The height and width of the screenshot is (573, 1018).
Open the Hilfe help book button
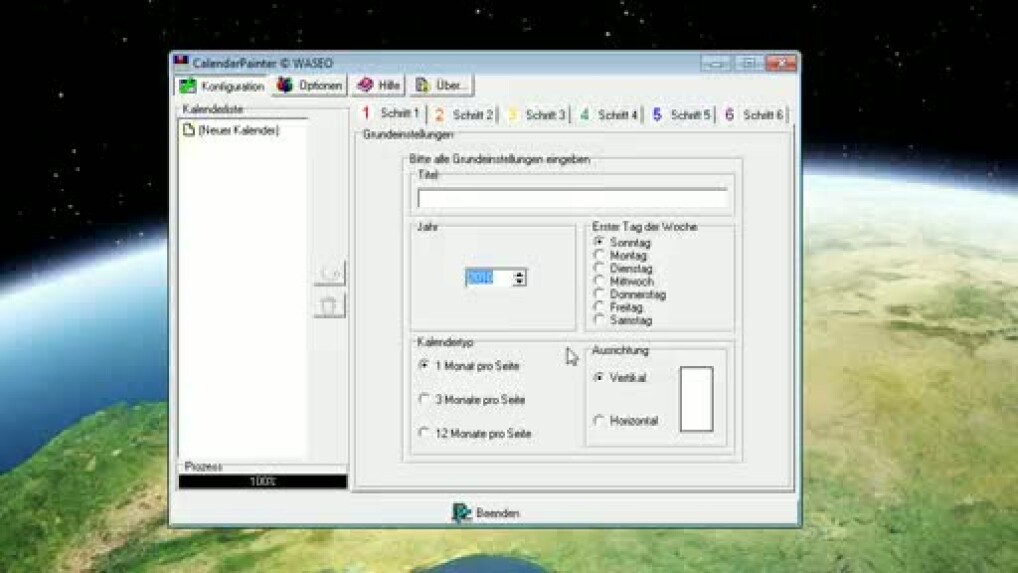[x=378, y=86]
